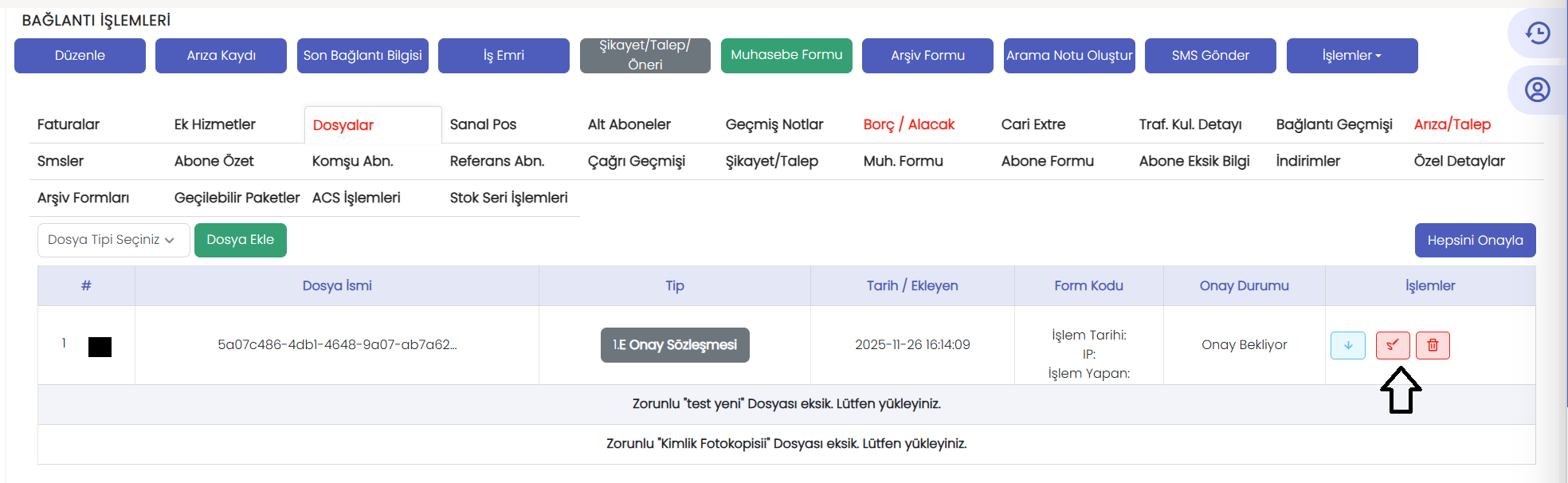Open the ACS İşlemleri tab

(x=356, y=198)
